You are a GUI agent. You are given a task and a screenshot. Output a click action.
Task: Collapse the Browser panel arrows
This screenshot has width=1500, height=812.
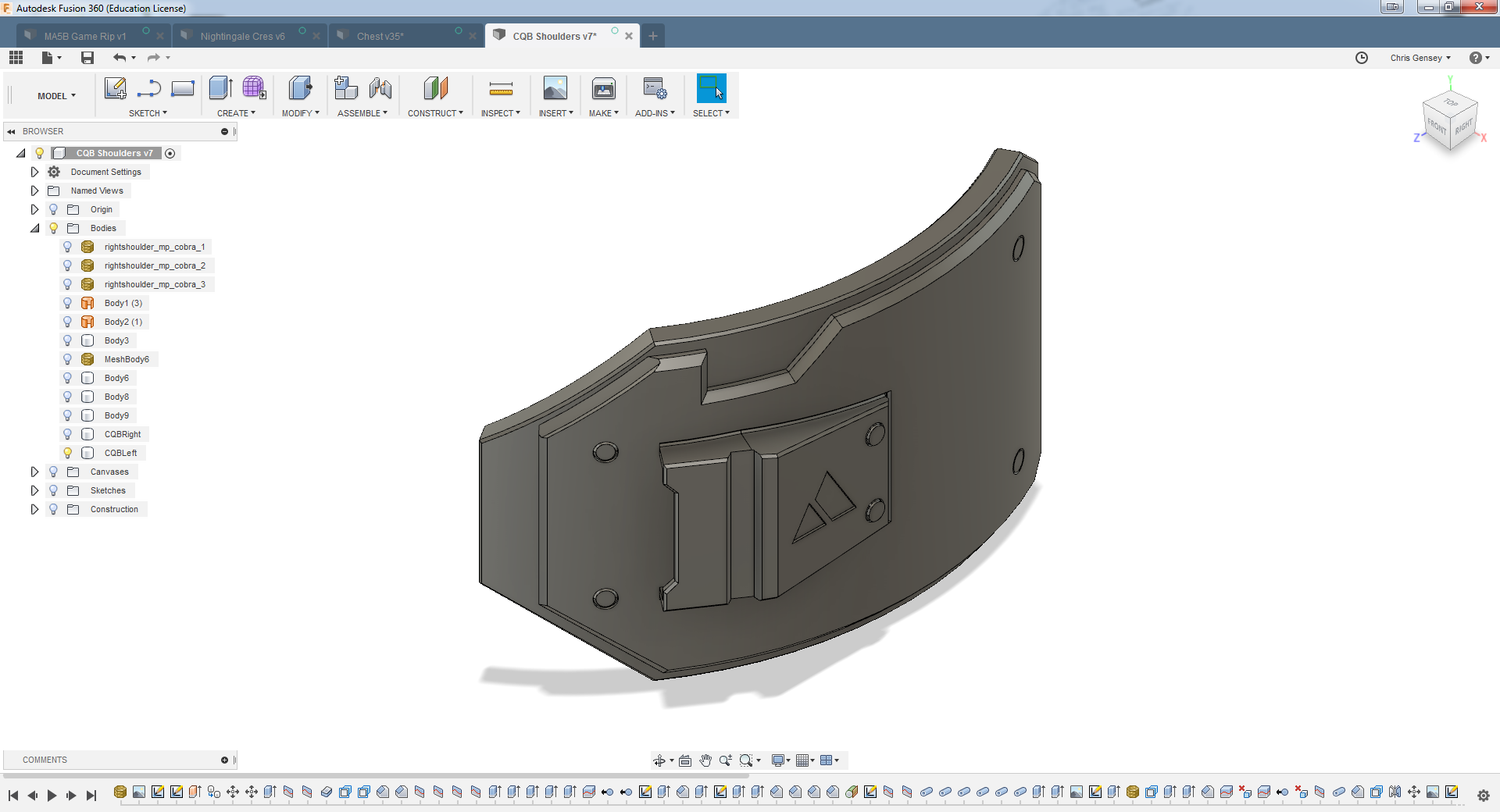(12, 131)
